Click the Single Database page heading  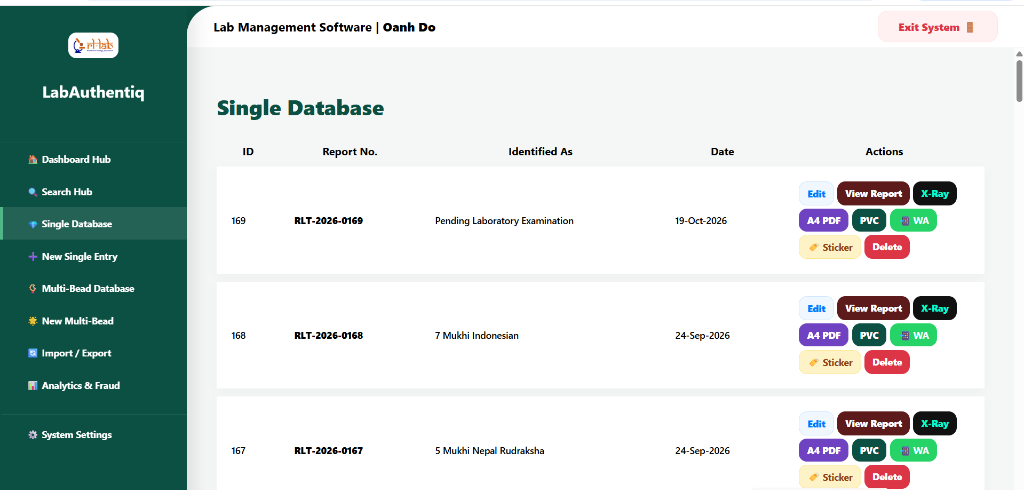(300, 108)
